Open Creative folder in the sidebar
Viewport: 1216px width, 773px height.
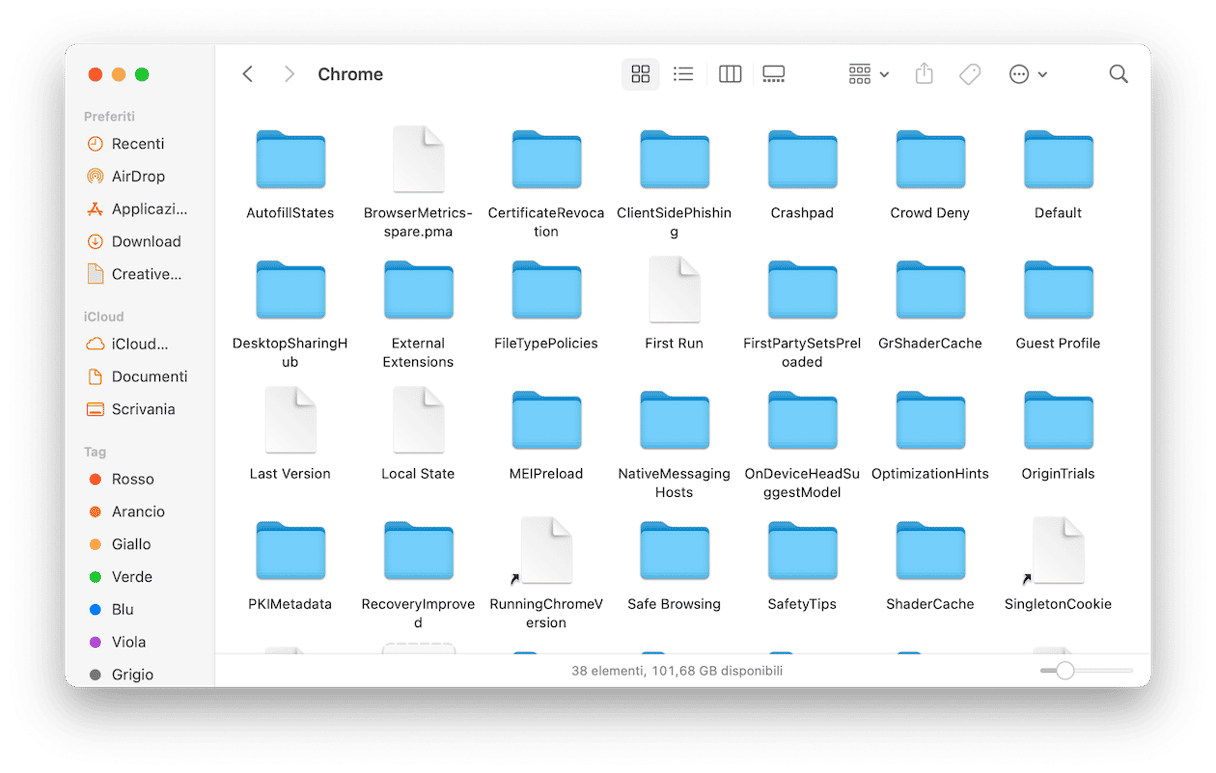click(138, 274)
